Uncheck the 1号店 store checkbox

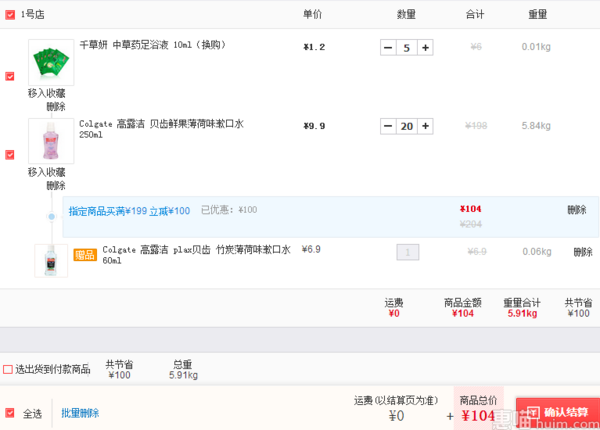pos(10,15)
